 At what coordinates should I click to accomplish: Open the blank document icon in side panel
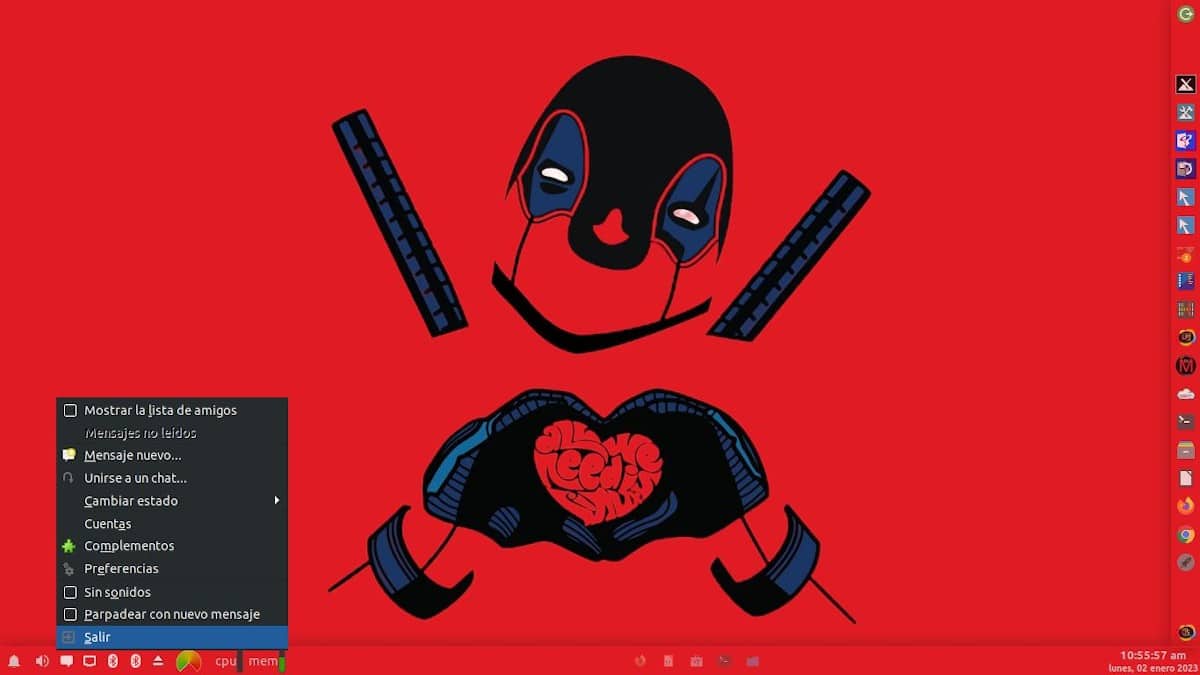click(x=1186, y=478)
